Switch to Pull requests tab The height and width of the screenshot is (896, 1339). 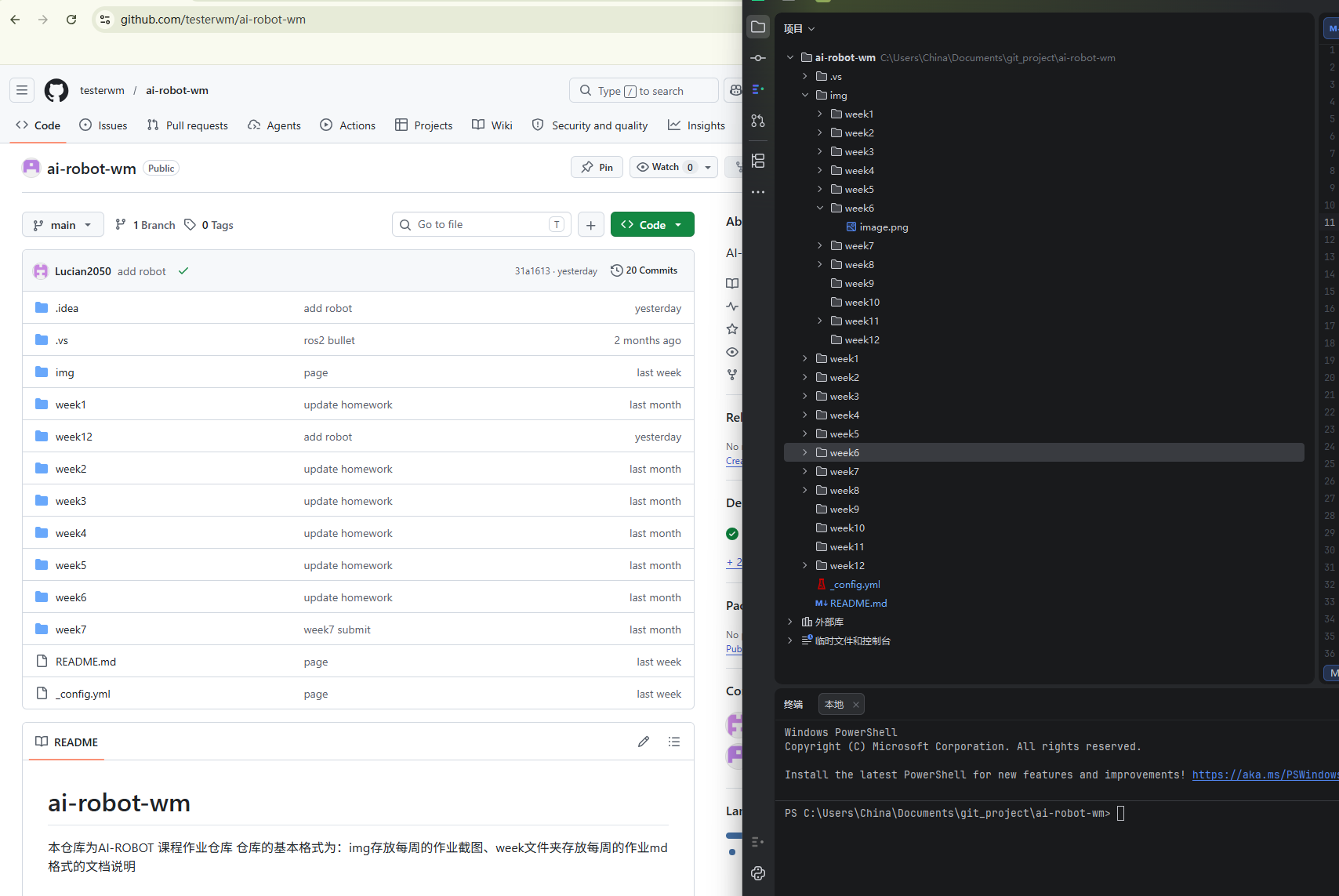(187, 125)
